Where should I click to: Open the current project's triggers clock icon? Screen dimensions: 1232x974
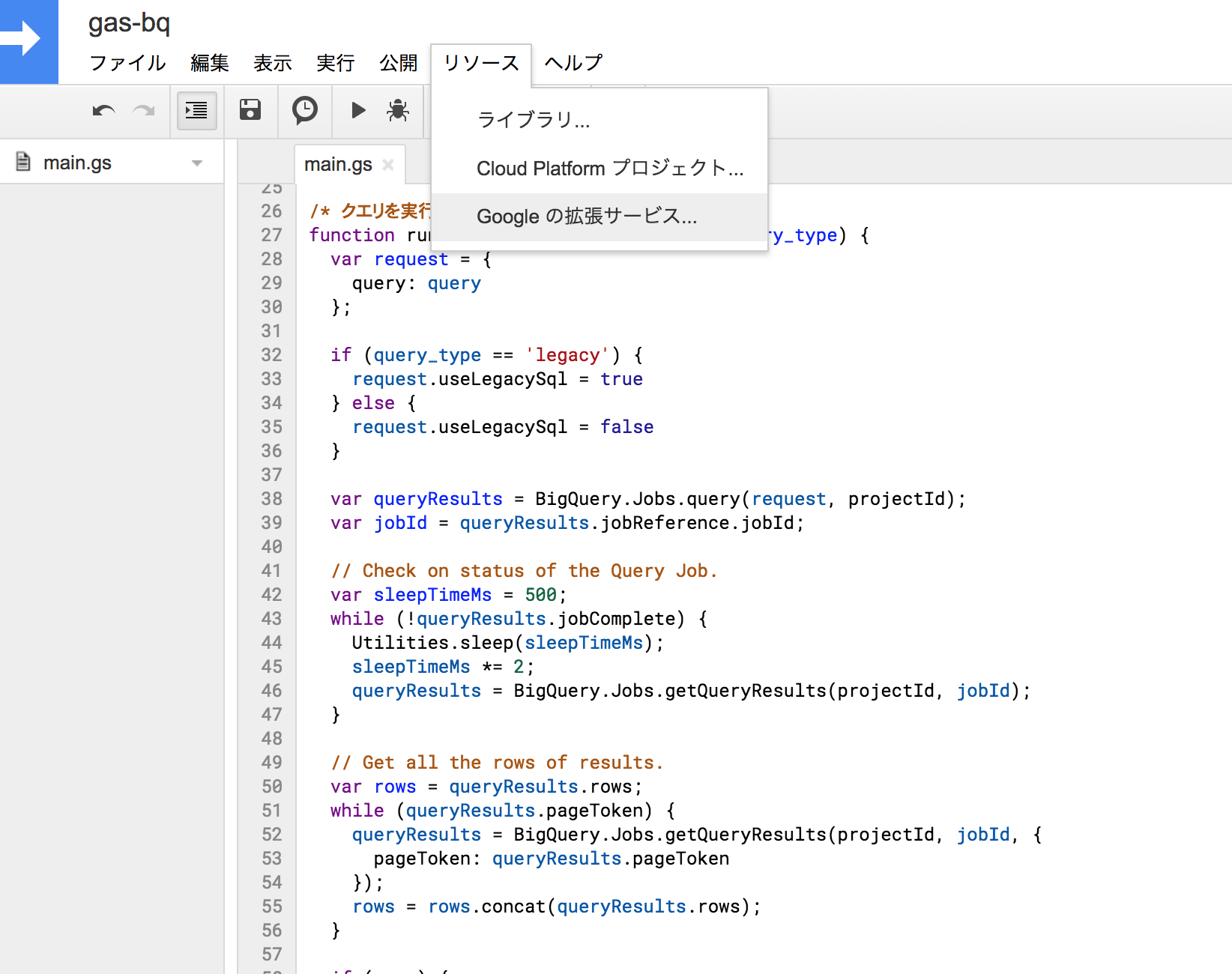coord(305,110)
